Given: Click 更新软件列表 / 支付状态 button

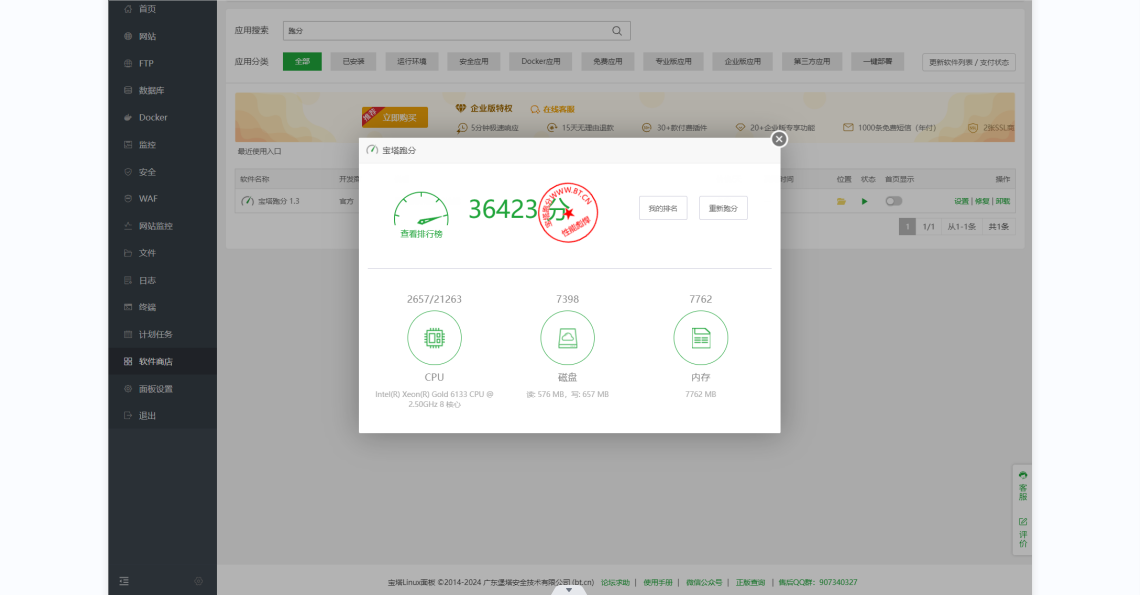Looking at the screenshot, I should pyautogui.click(x=969, y=63).
